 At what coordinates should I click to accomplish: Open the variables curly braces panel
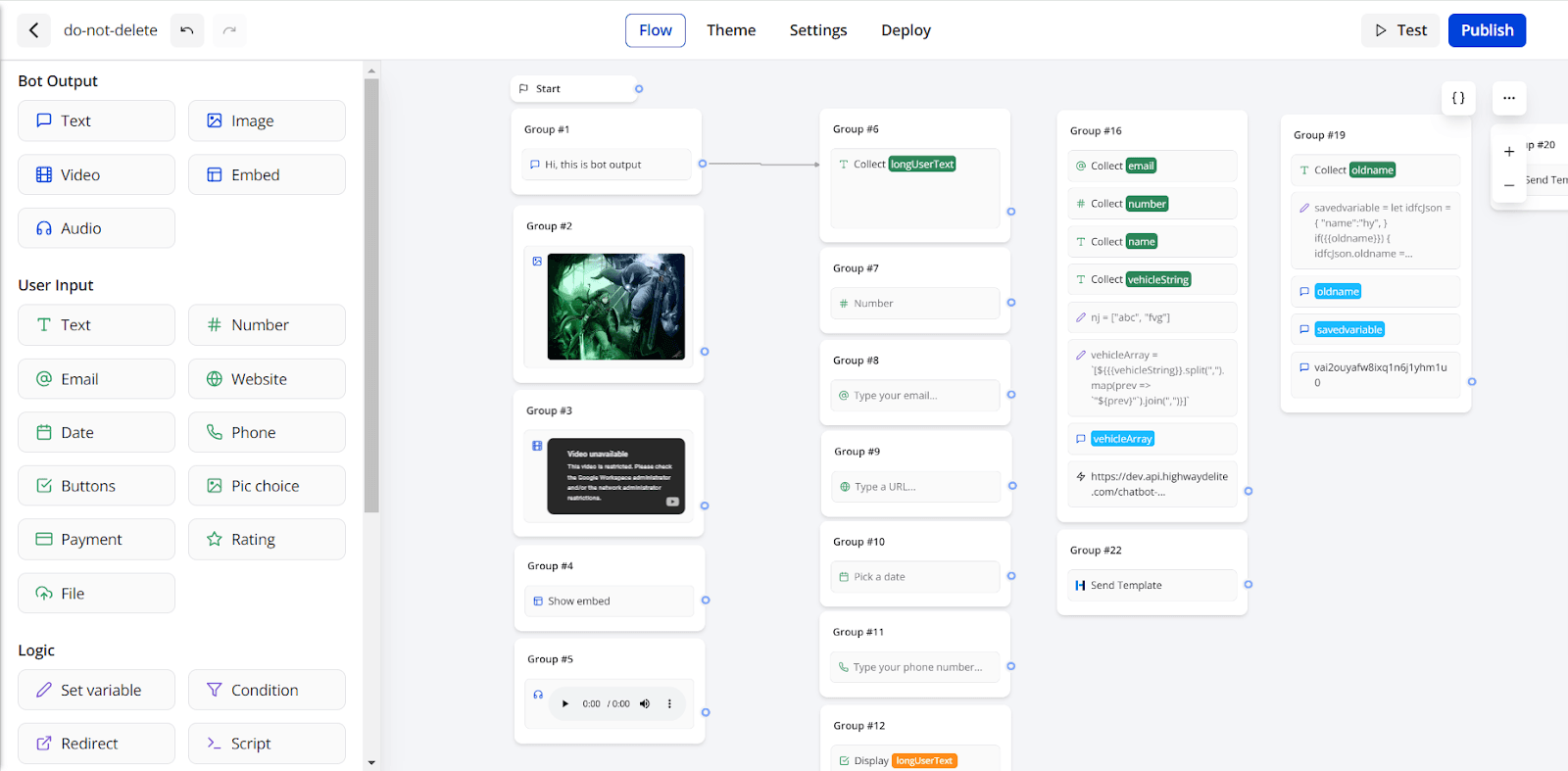coord(1458,98)
